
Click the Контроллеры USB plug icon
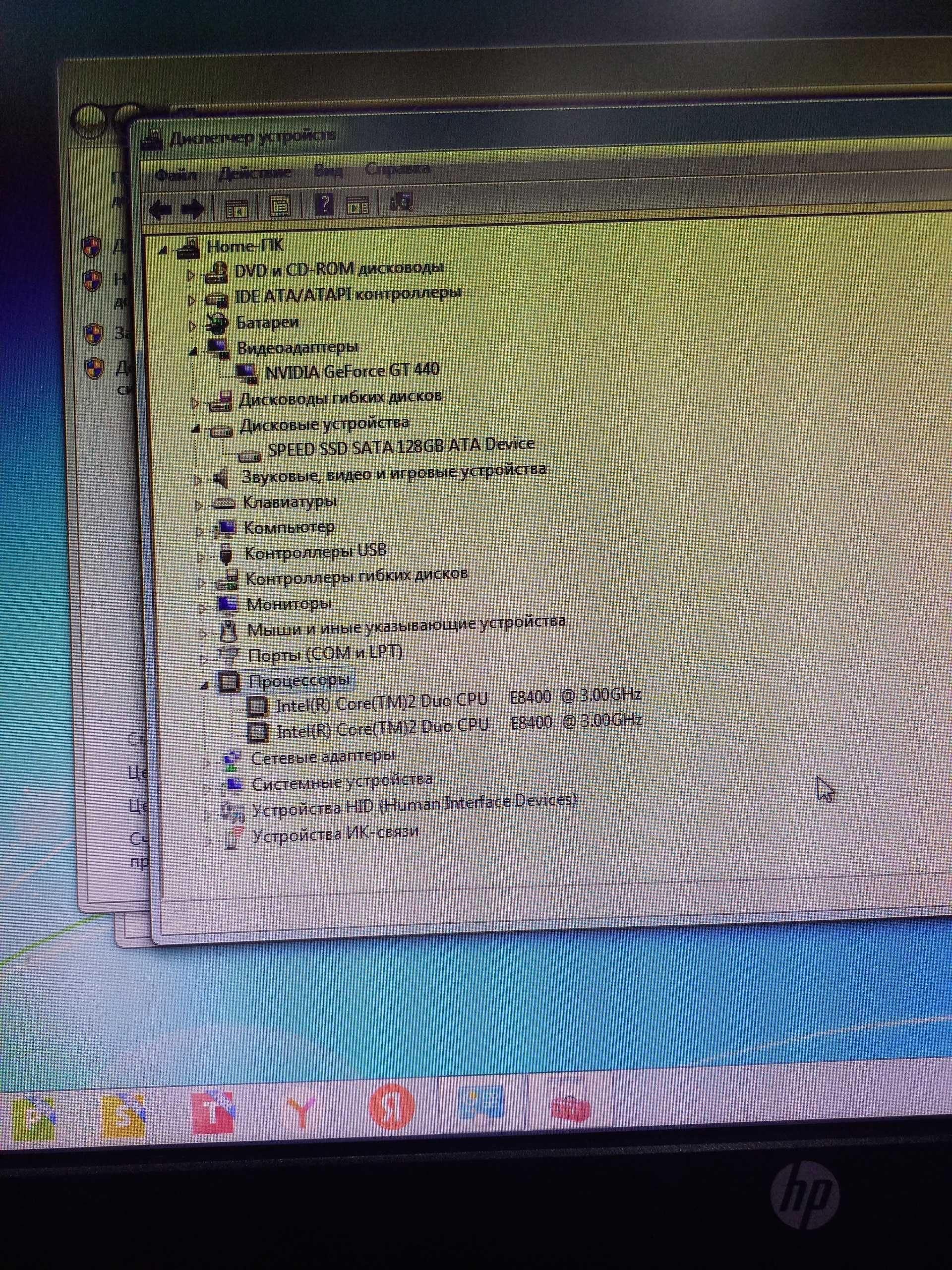tap(226, 554)
